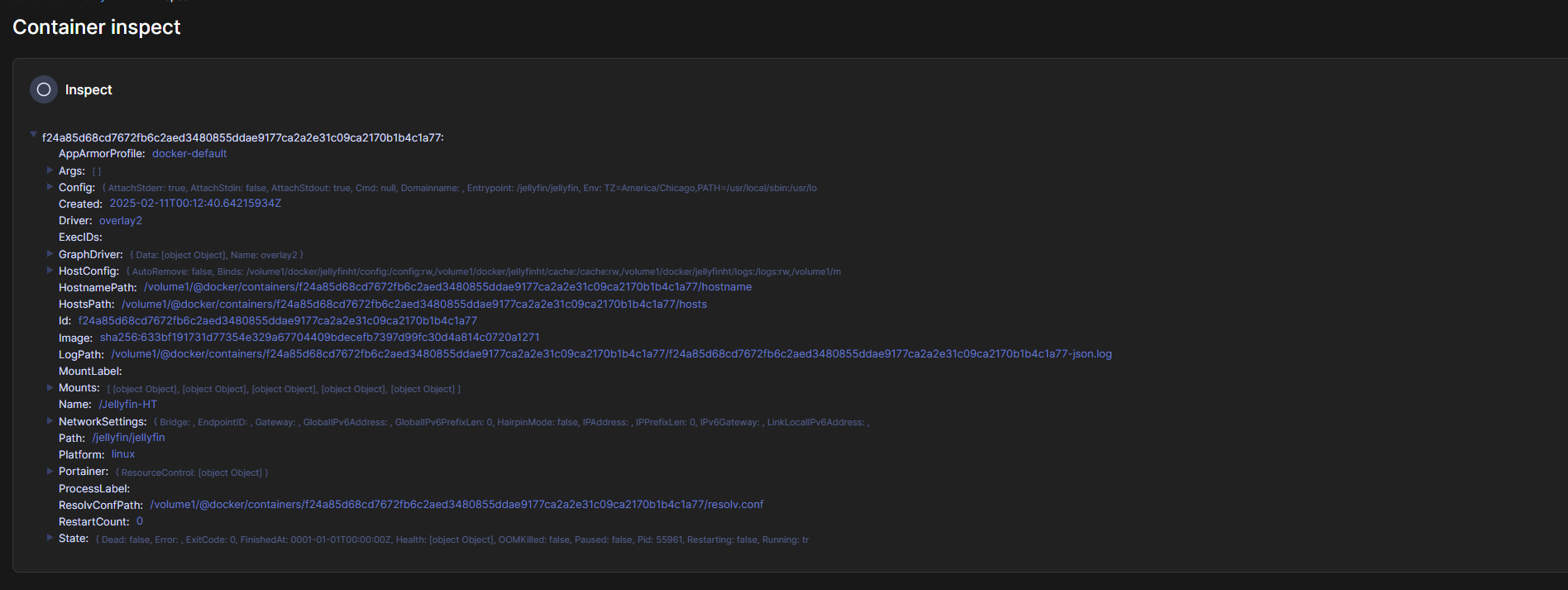Expand the Portainer ResourceControl object
The image size is (1568, 590).
[50, 471]
